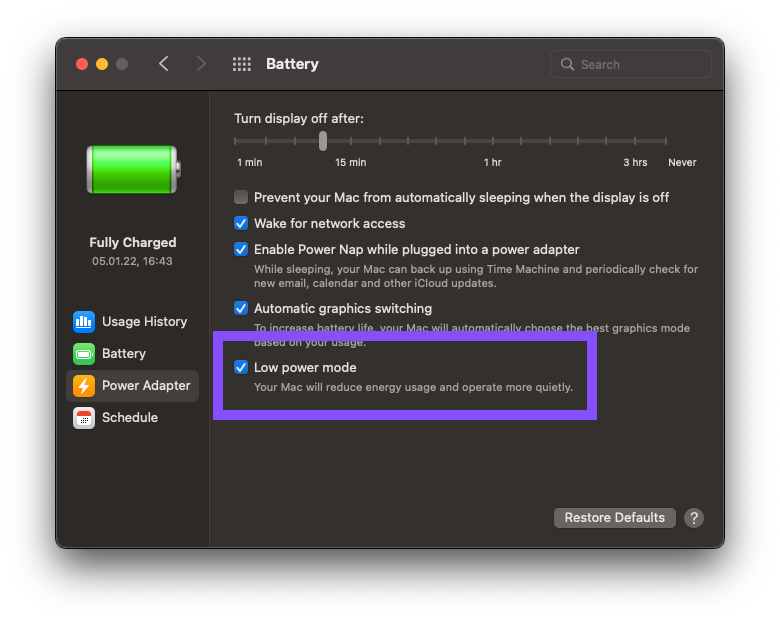
Task: Click the orange Power Adapter lightning icon
Action: point(84,386)
